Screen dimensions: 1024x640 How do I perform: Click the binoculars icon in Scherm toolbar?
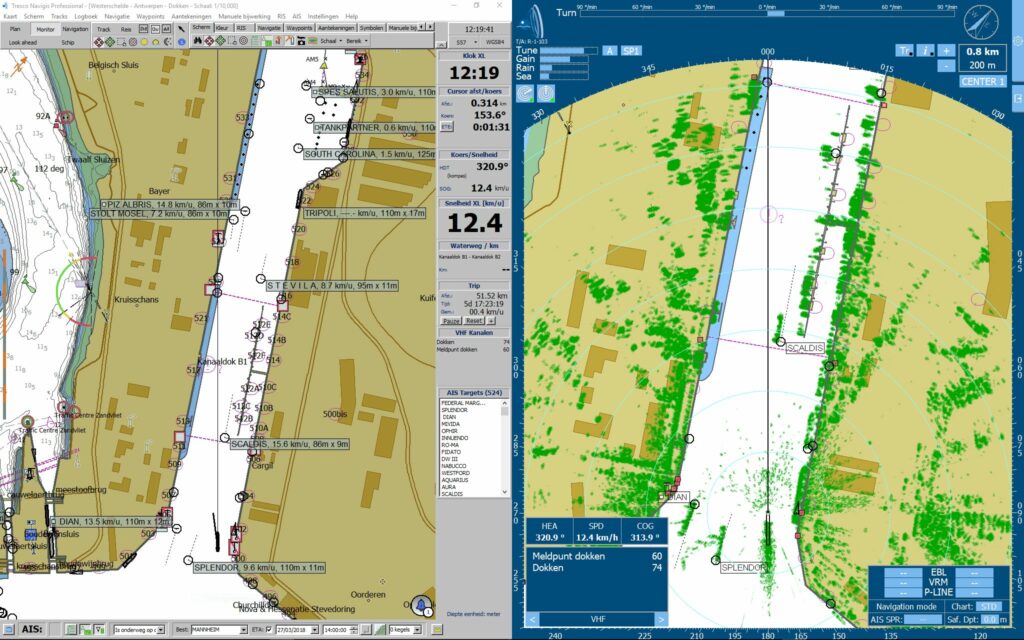198,40
